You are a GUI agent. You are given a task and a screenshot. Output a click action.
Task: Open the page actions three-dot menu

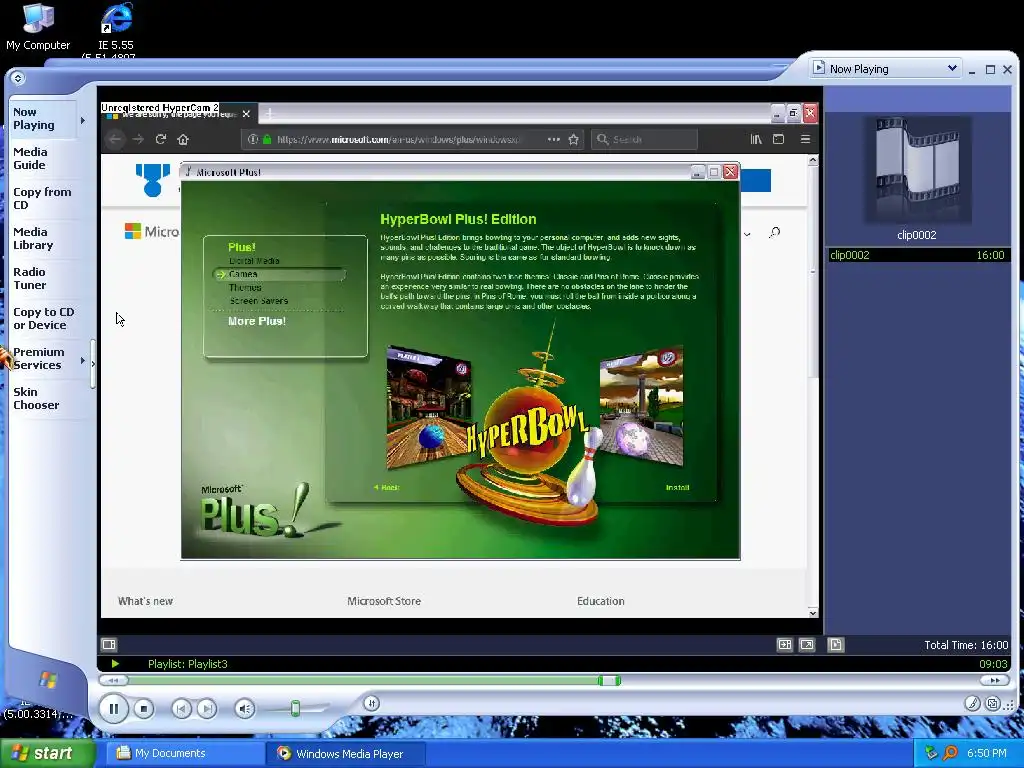click(x=553, y=139)
